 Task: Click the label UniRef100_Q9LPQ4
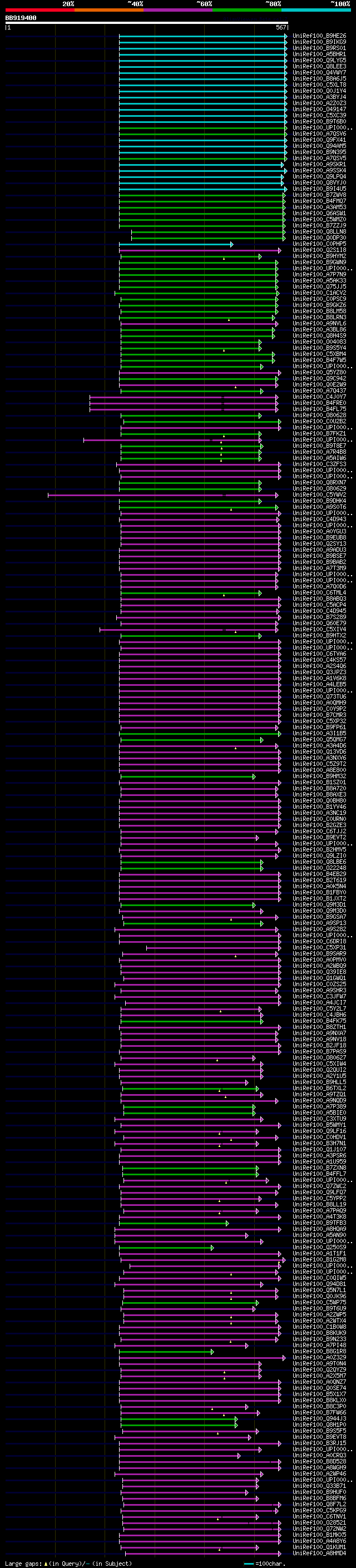319,176
